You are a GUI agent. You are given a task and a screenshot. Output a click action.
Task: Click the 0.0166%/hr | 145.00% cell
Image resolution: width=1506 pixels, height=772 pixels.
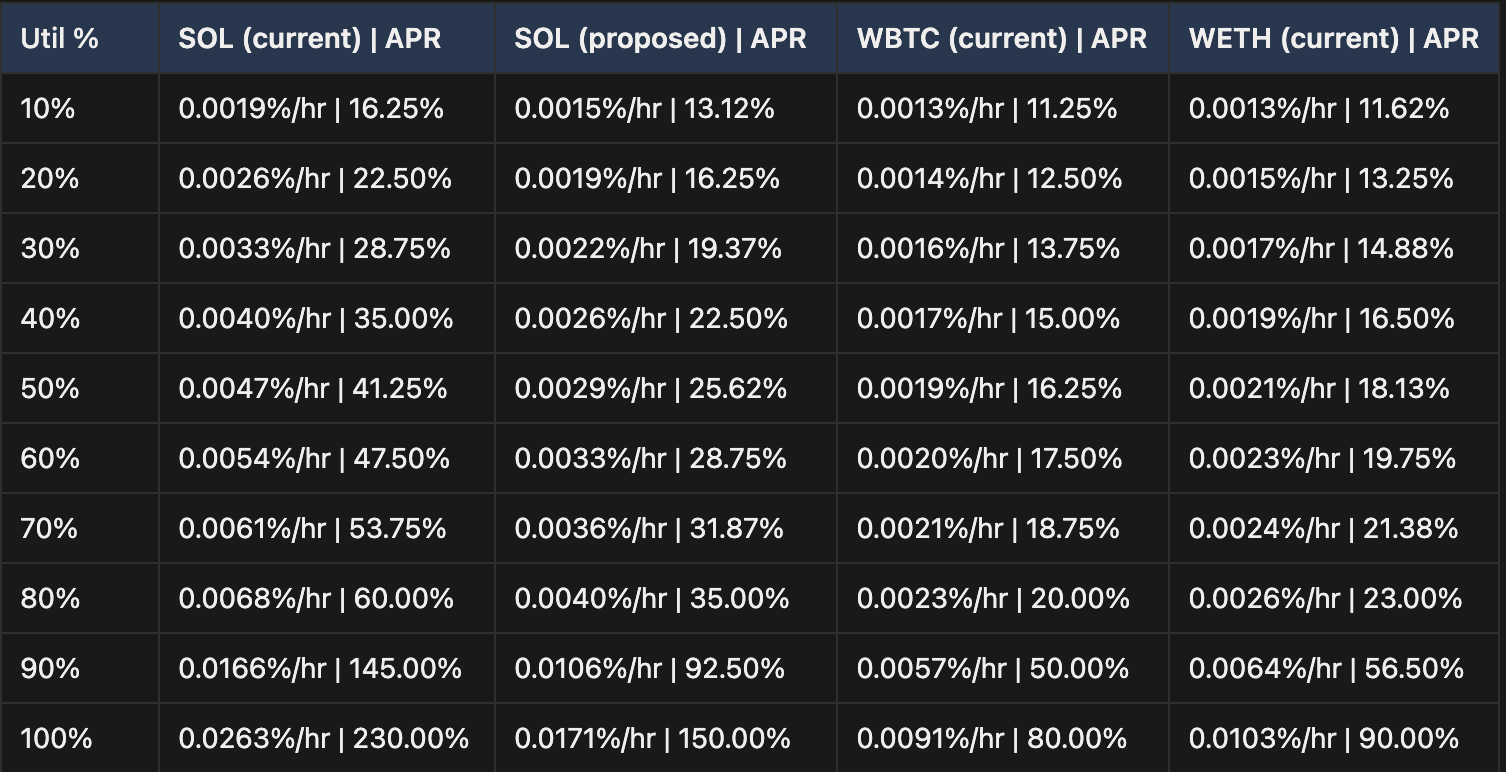[x=320, y=668]
